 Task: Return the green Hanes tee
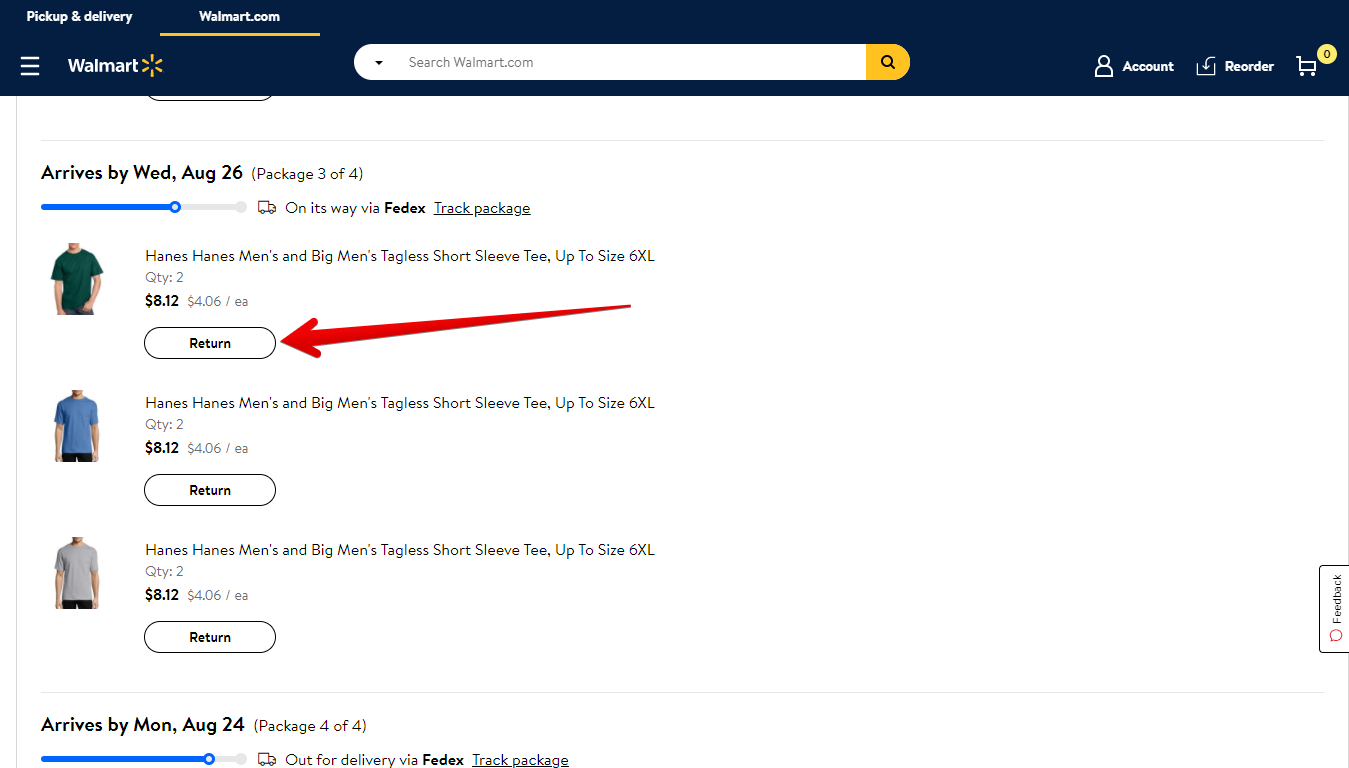210,343
